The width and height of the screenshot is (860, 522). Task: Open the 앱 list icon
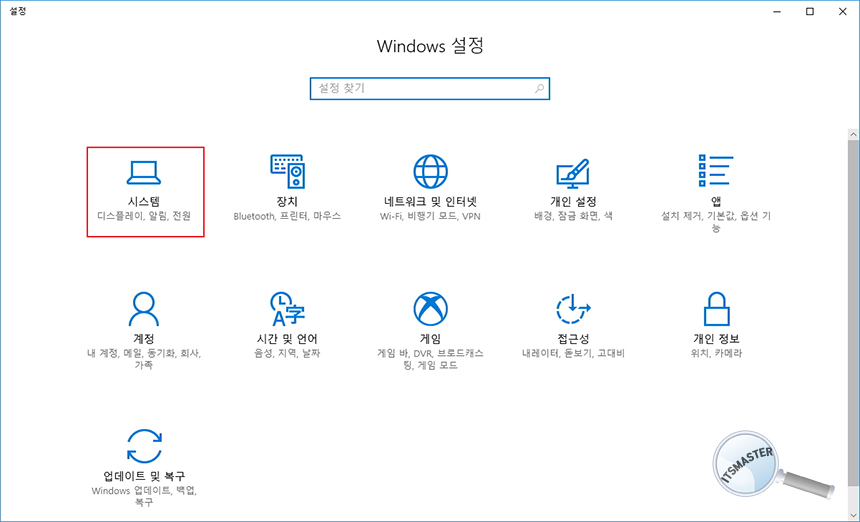(716, 171)
